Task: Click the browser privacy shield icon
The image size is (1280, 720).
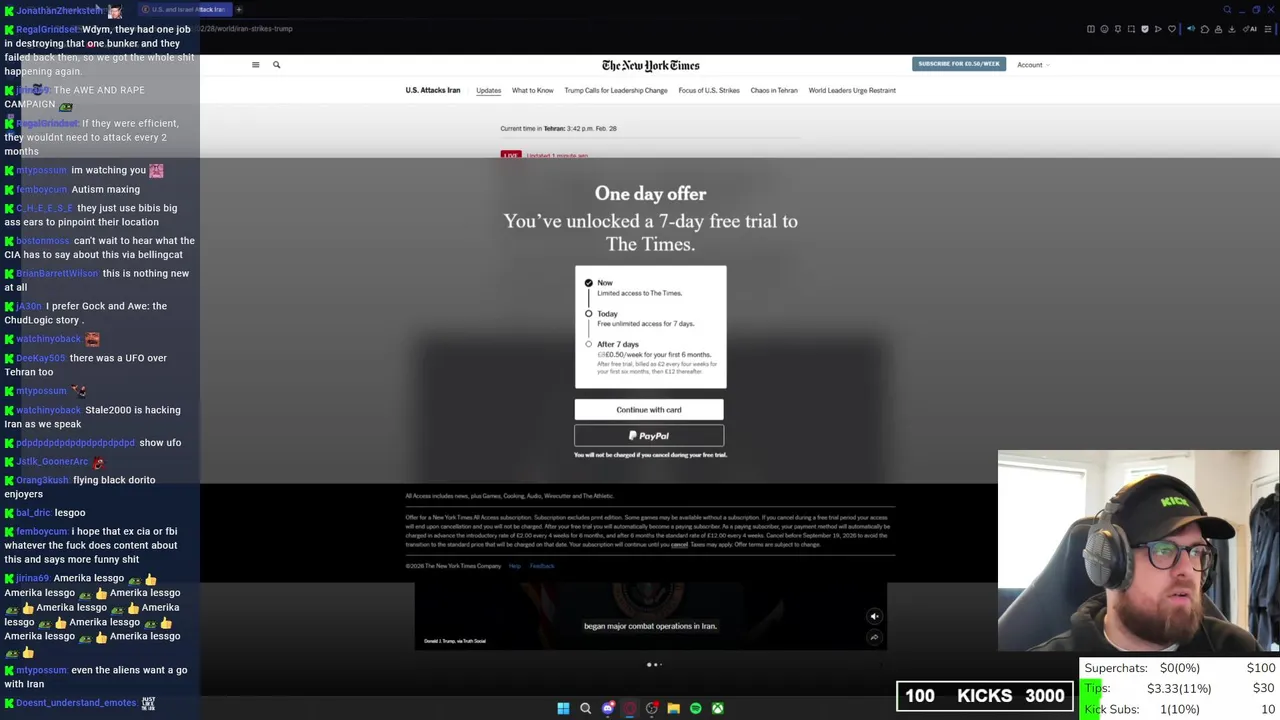Action: pos(1145,29)
